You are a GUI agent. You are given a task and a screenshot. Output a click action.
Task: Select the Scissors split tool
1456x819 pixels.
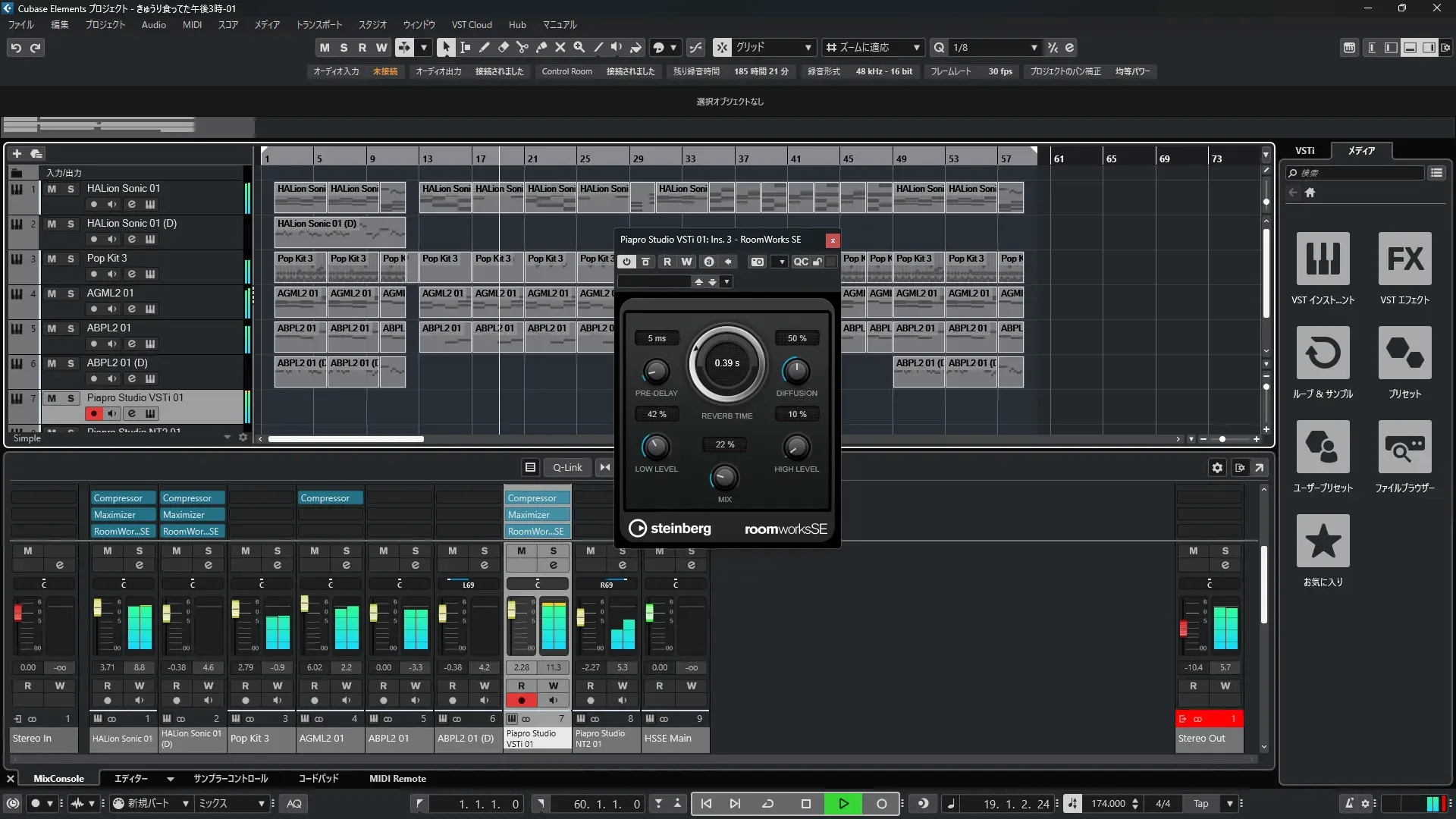tap(522, 47)
